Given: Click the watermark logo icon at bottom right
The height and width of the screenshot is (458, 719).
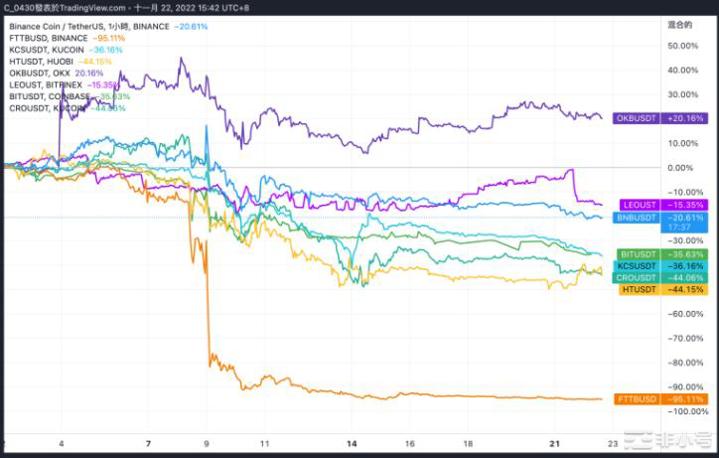Looking at the screenshot, I should pyautogui.click(x=640, y=441).
